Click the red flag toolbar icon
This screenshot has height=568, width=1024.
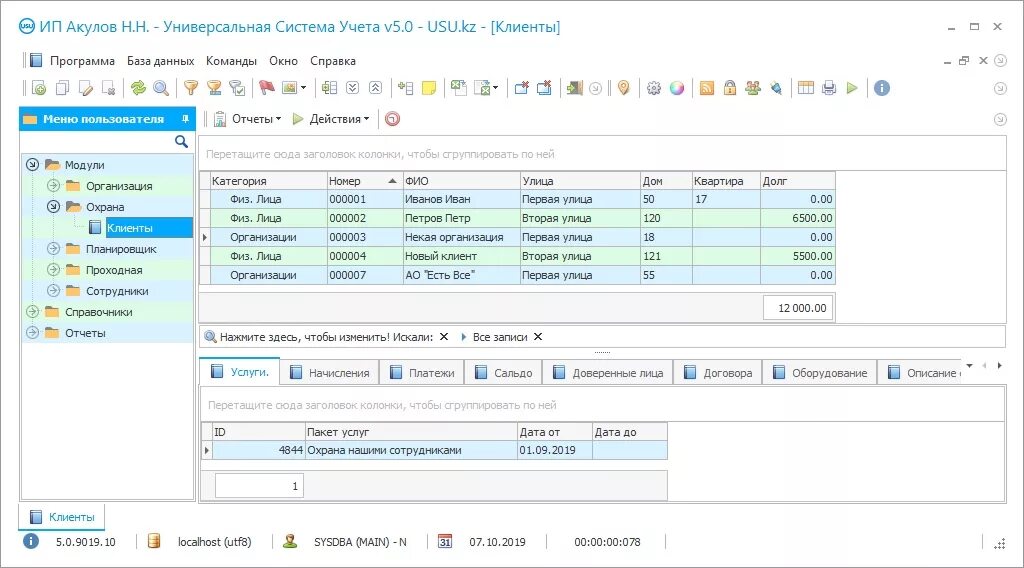(266, 88)
